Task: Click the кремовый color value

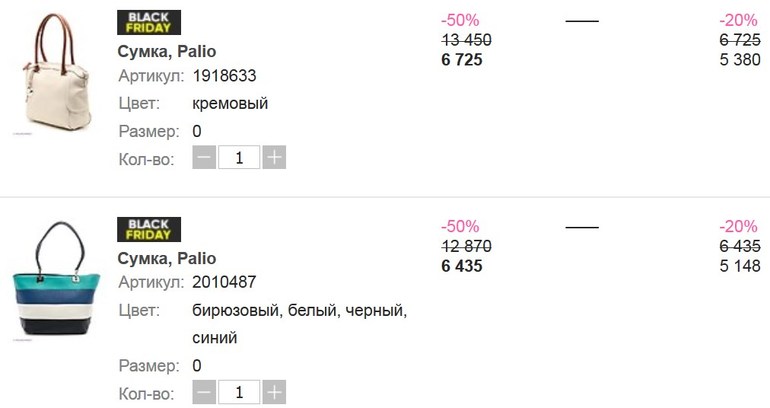Action: pyautogui.click(x=230, y=104)
